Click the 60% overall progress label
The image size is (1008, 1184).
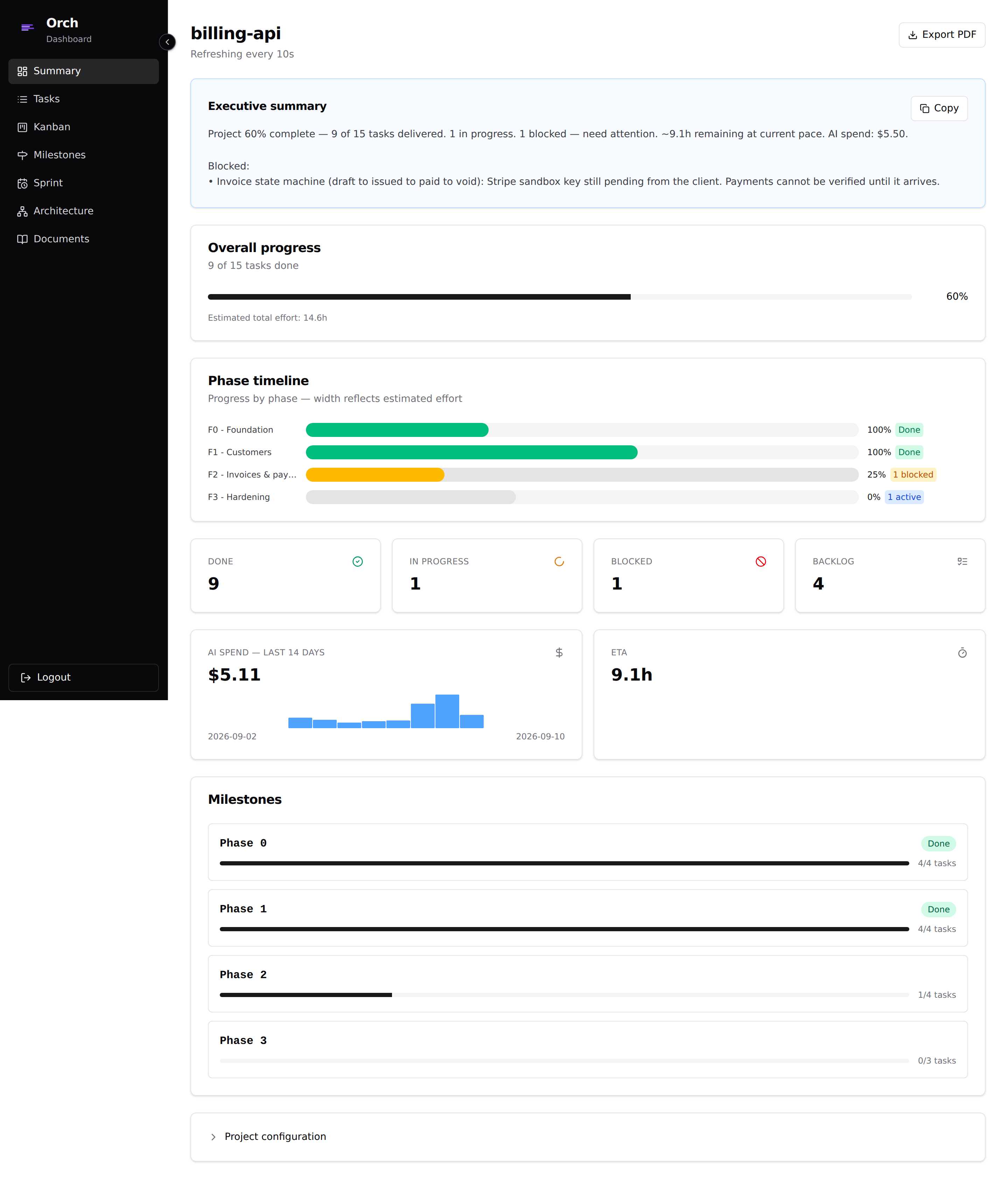(x=957, y=297)
